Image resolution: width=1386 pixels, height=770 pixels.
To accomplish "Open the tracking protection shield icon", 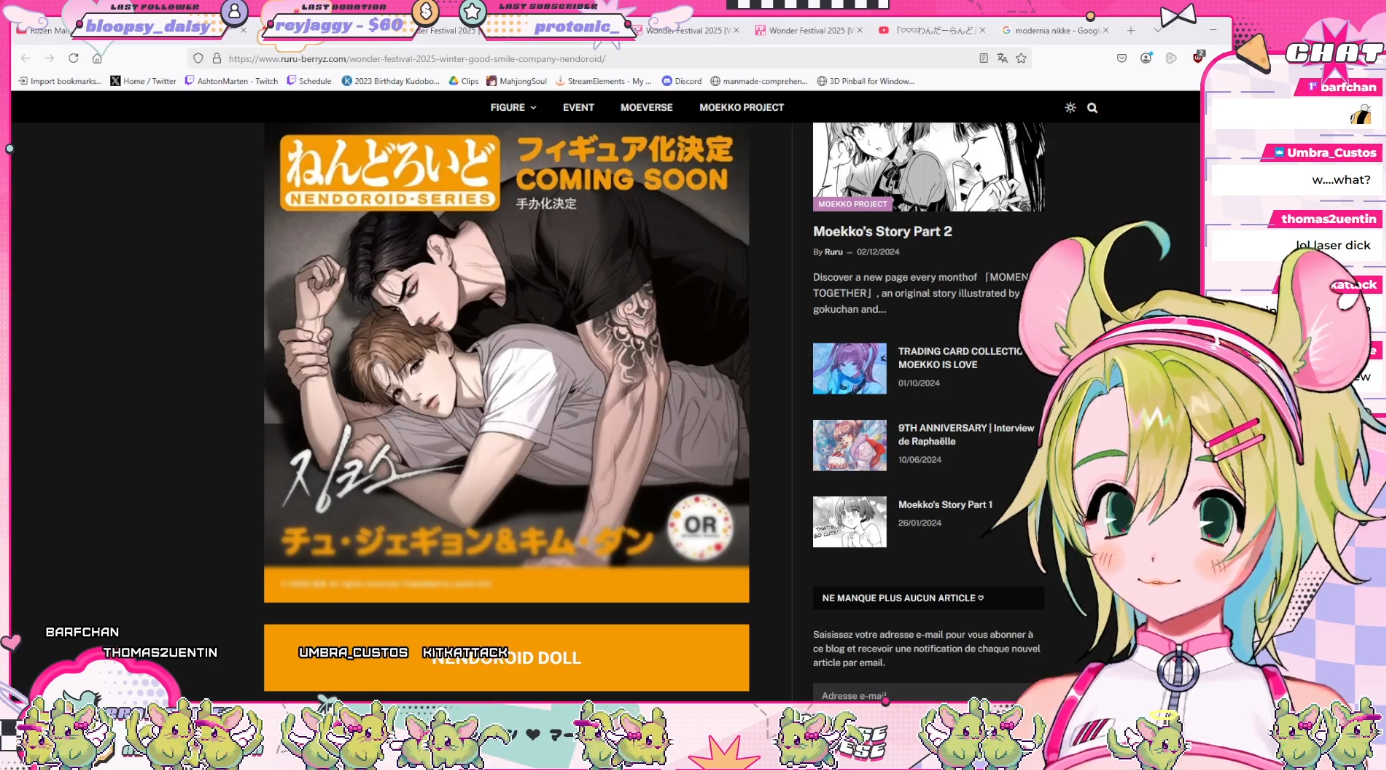I will 198,58.
